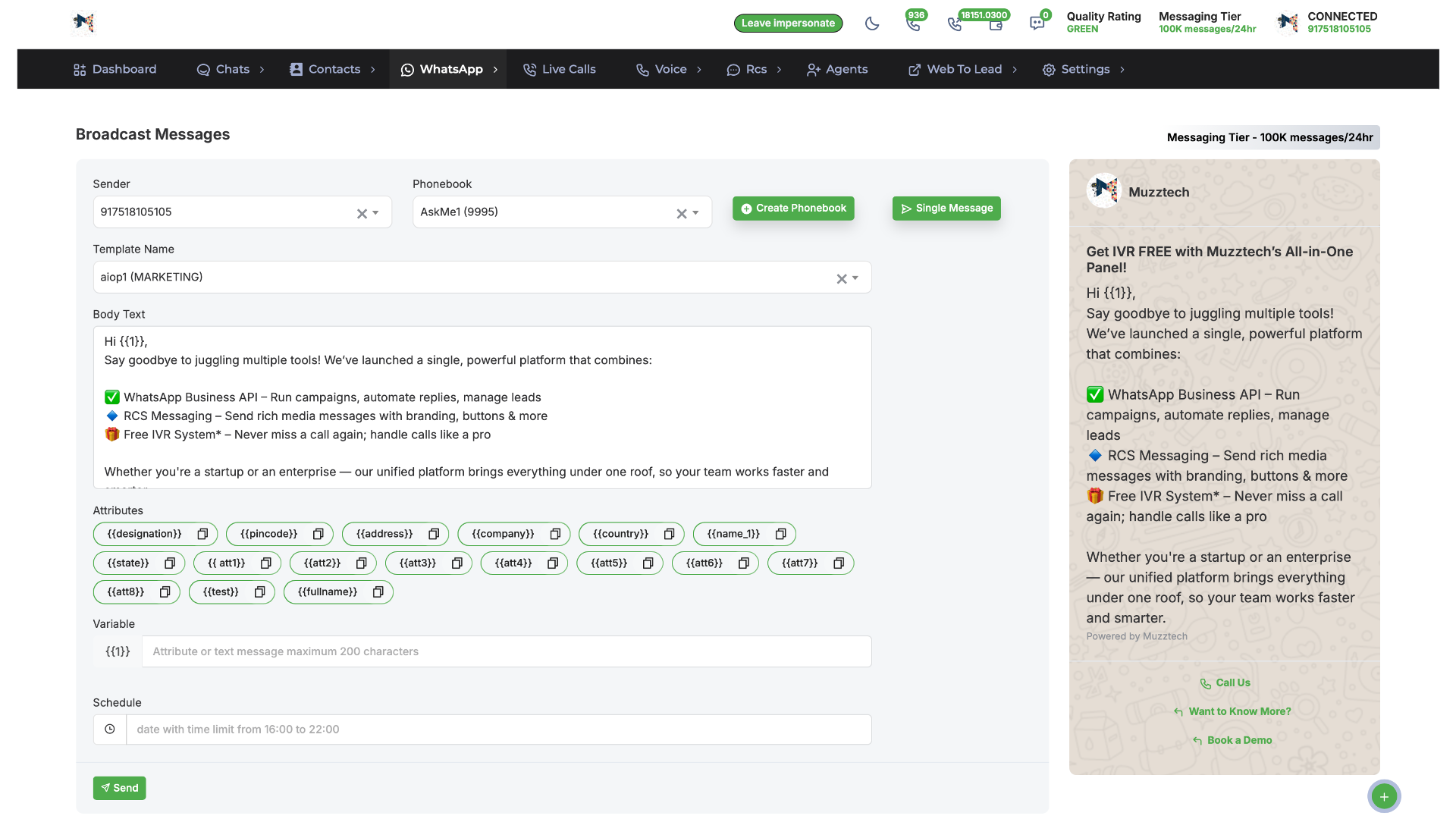
Task: Clear the selected Sender number
Action: click(x=362, y=214)
